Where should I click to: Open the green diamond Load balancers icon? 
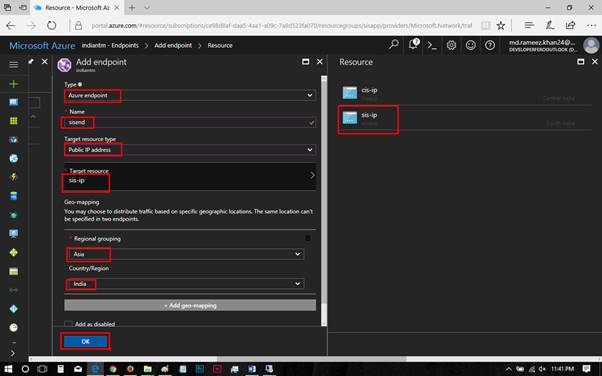click(x=13, y=252)
